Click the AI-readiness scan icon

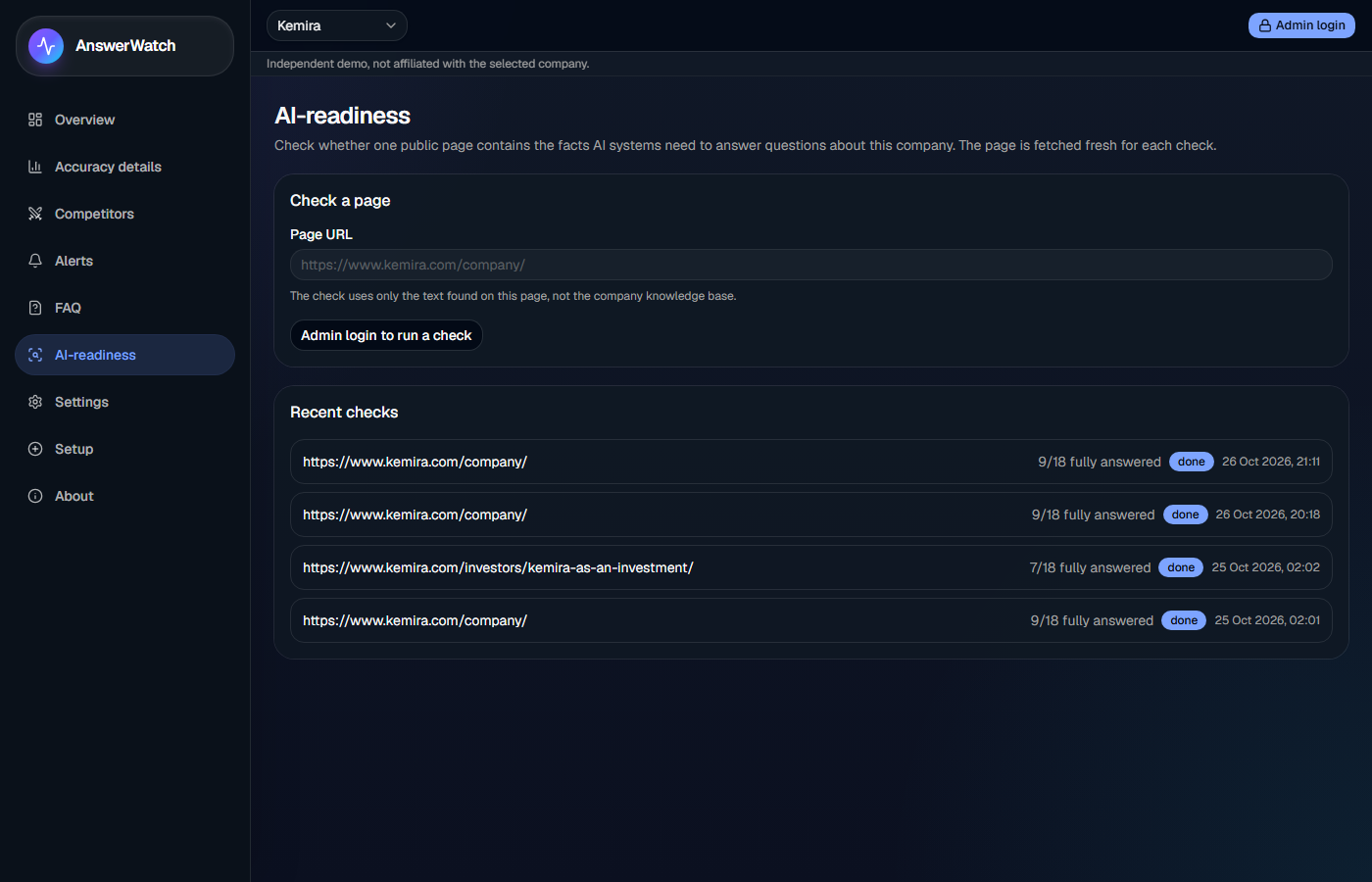[35, 355]
